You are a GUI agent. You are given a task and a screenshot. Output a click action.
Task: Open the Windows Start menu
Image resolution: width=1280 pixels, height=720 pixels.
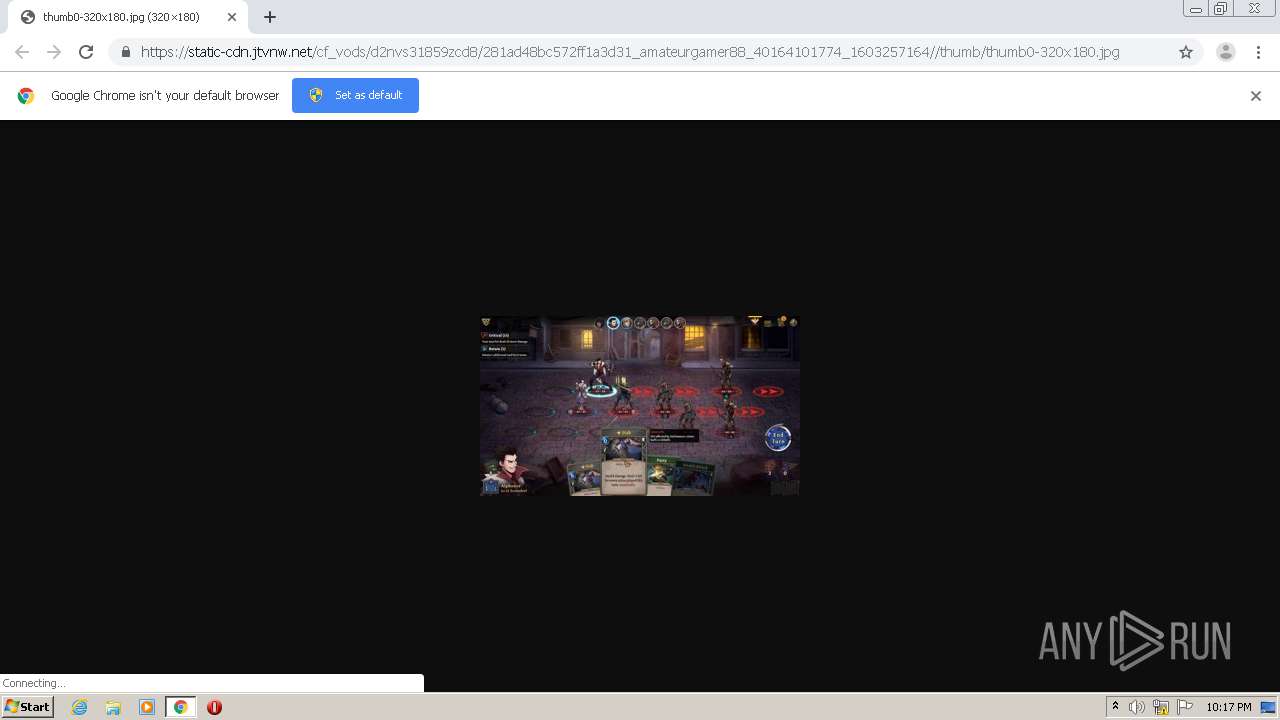tap(28, 707)
